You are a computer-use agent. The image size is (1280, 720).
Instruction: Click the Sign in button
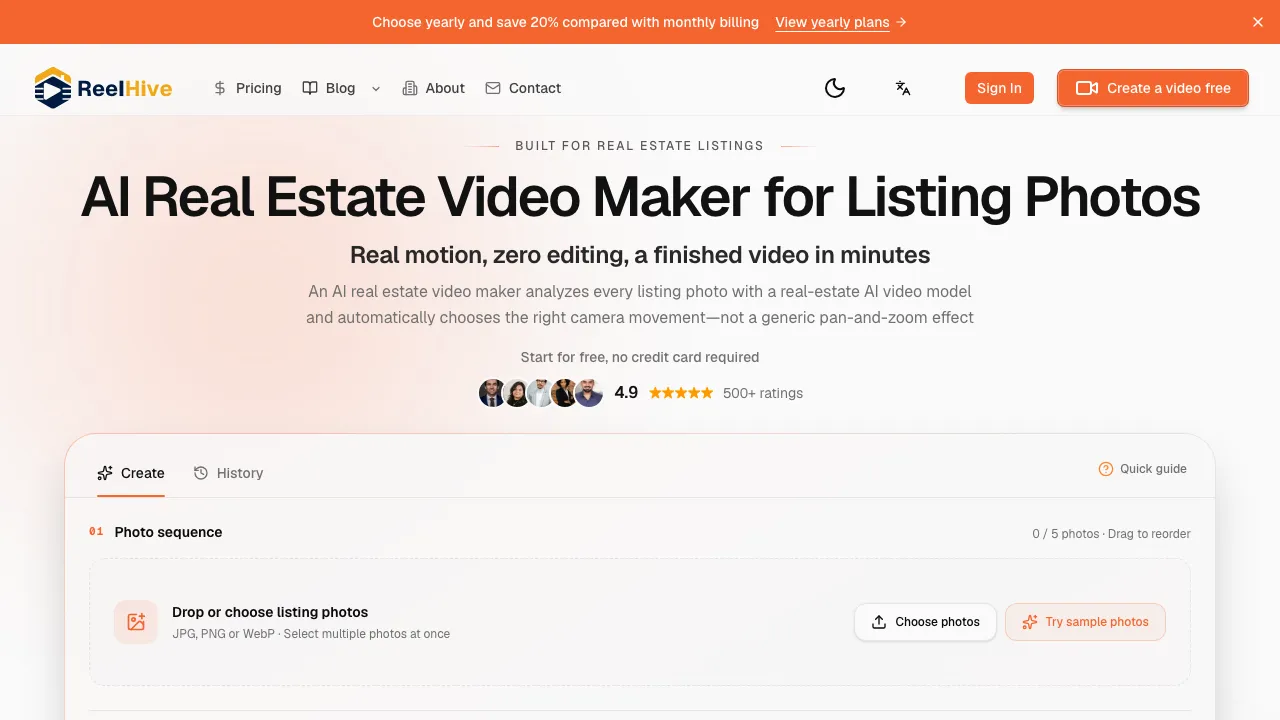click(999, 88)
